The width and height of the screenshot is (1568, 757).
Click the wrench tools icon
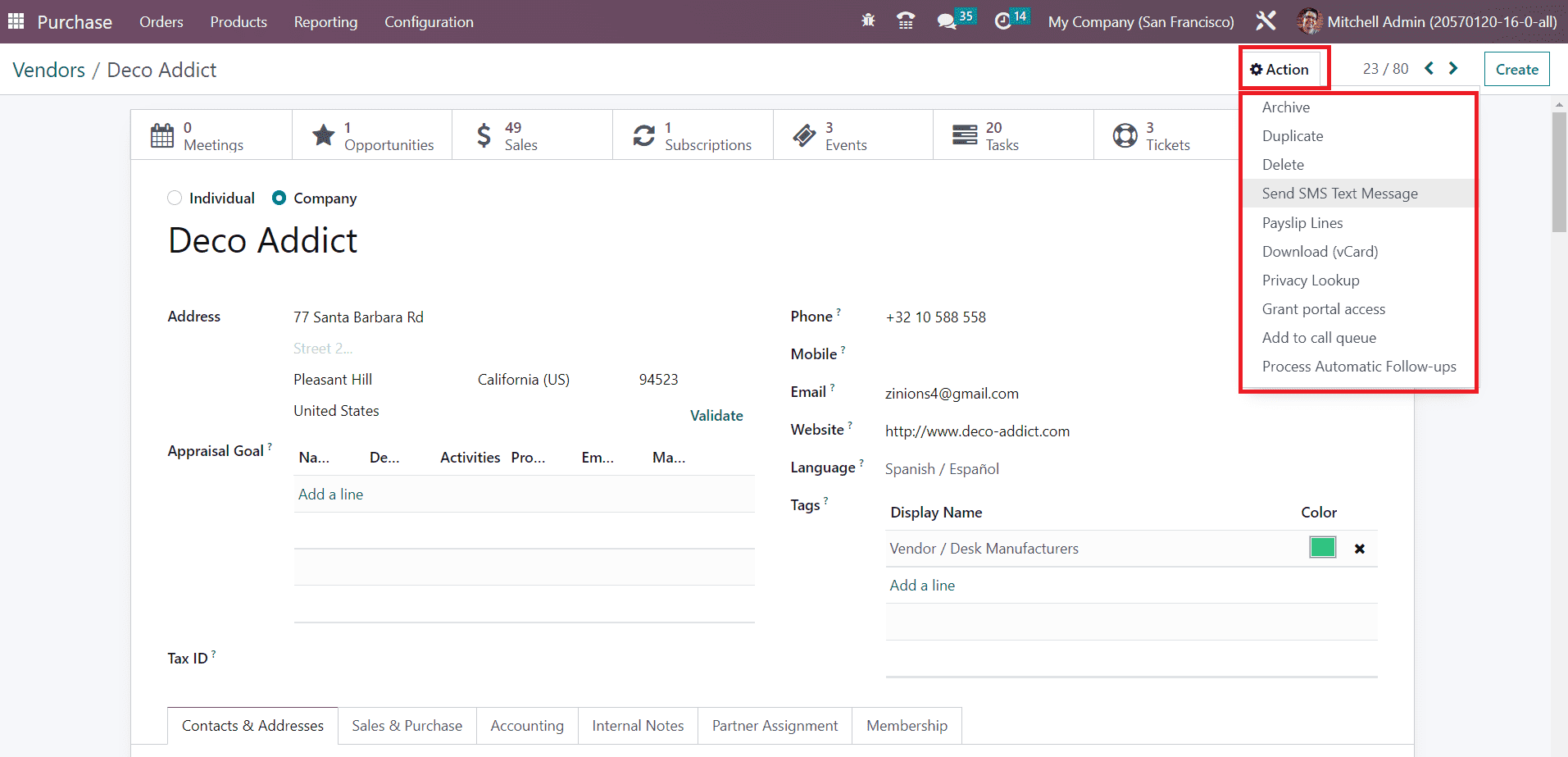[x=1266, y=21]
